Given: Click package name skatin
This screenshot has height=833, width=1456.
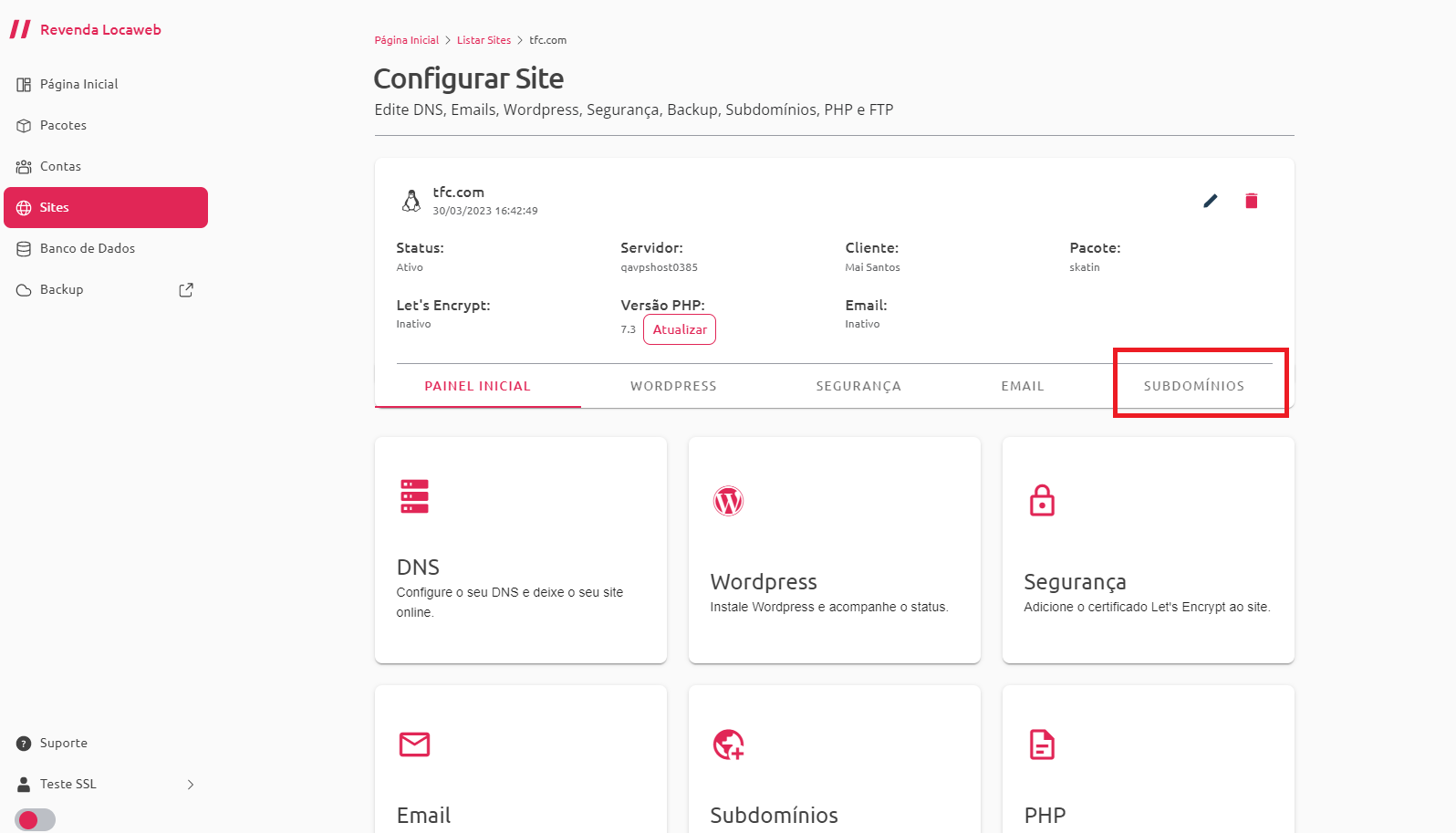Looking at the screenshot, I should [1085, 267].
